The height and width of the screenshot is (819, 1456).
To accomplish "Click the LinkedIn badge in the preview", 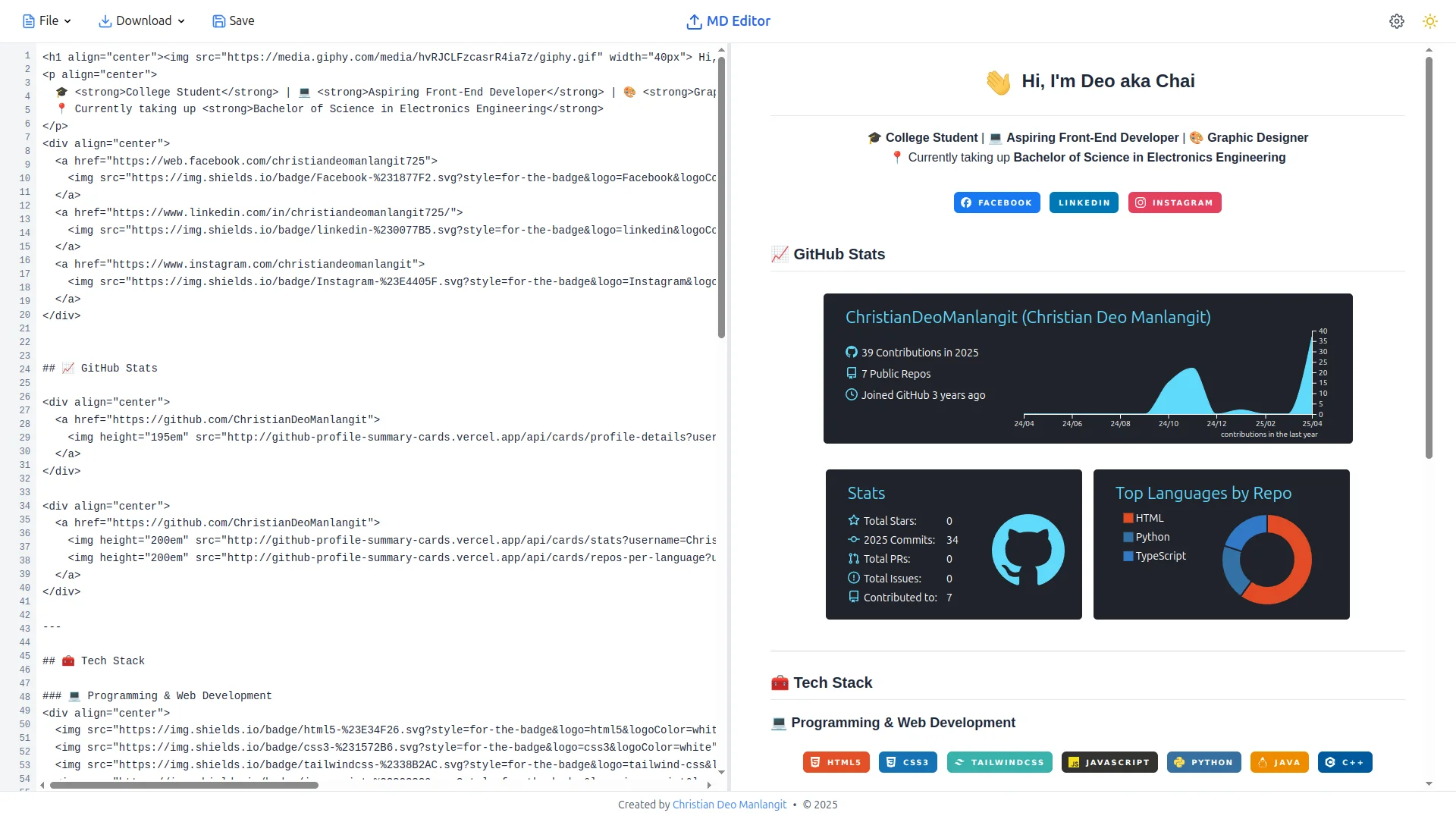I will click(x=1084, y=202).
